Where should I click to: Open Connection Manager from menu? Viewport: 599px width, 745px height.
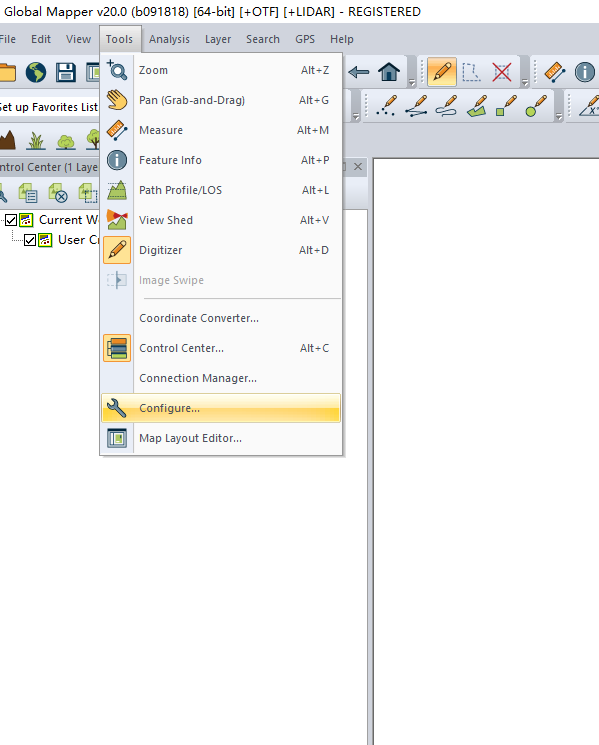point(221,378)
